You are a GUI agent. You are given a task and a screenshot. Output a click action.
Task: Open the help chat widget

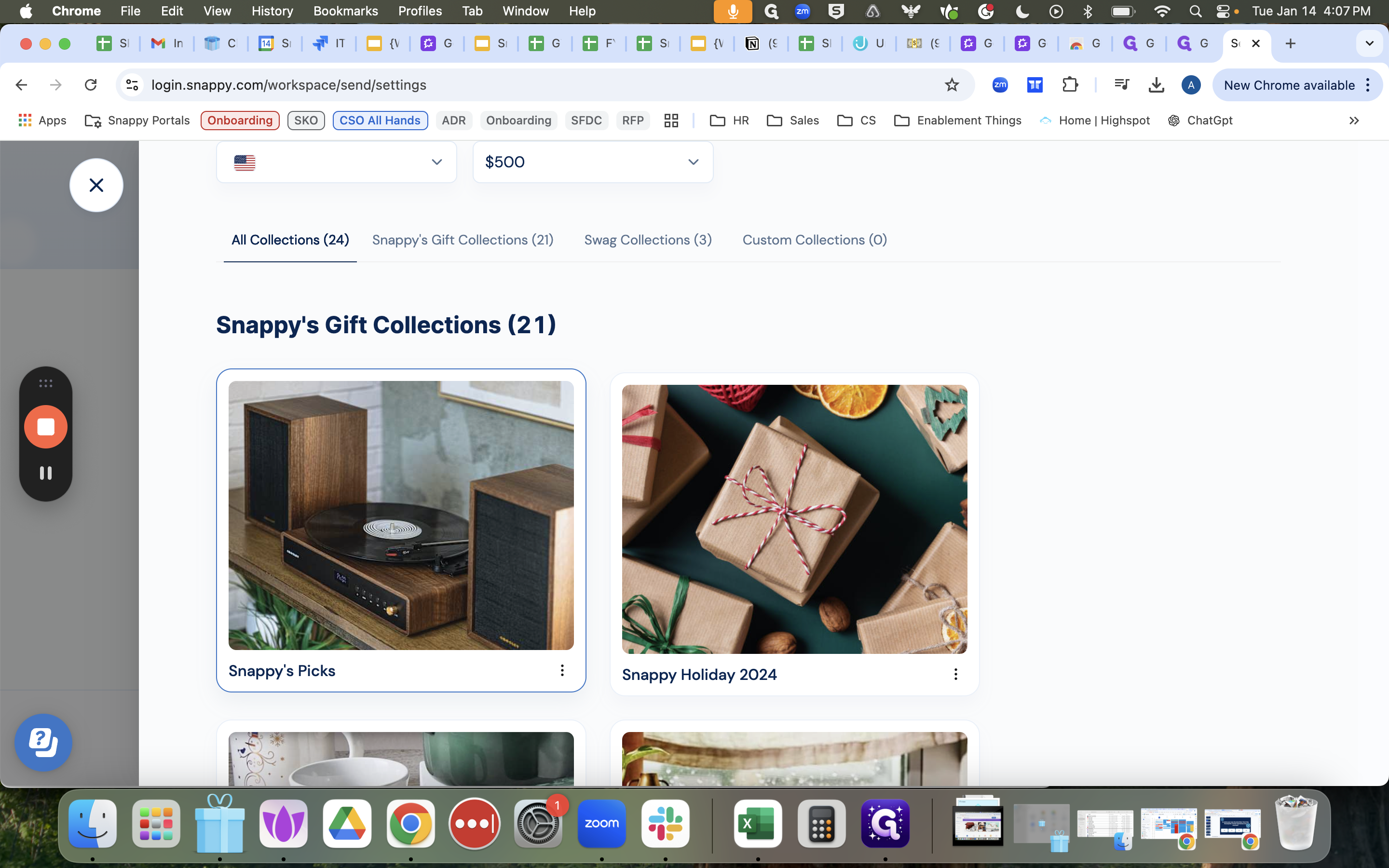tap(43, 742)
